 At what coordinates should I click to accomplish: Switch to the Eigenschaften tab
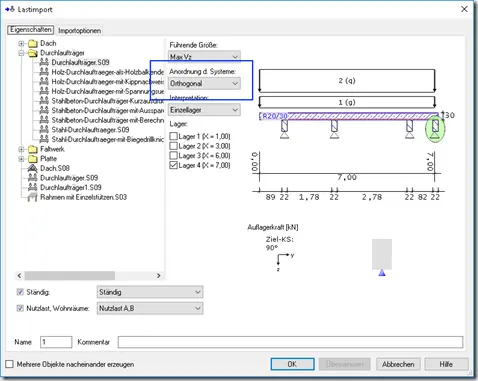[x=30, y=30]
